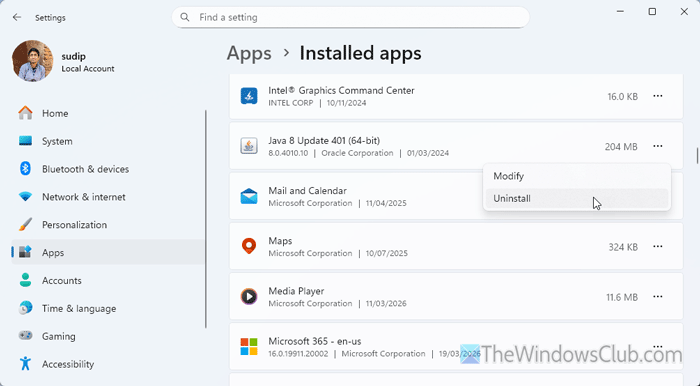Open the Accounts person icon
The width and height of the screenshot is (700, 386).
pos(25,280)
